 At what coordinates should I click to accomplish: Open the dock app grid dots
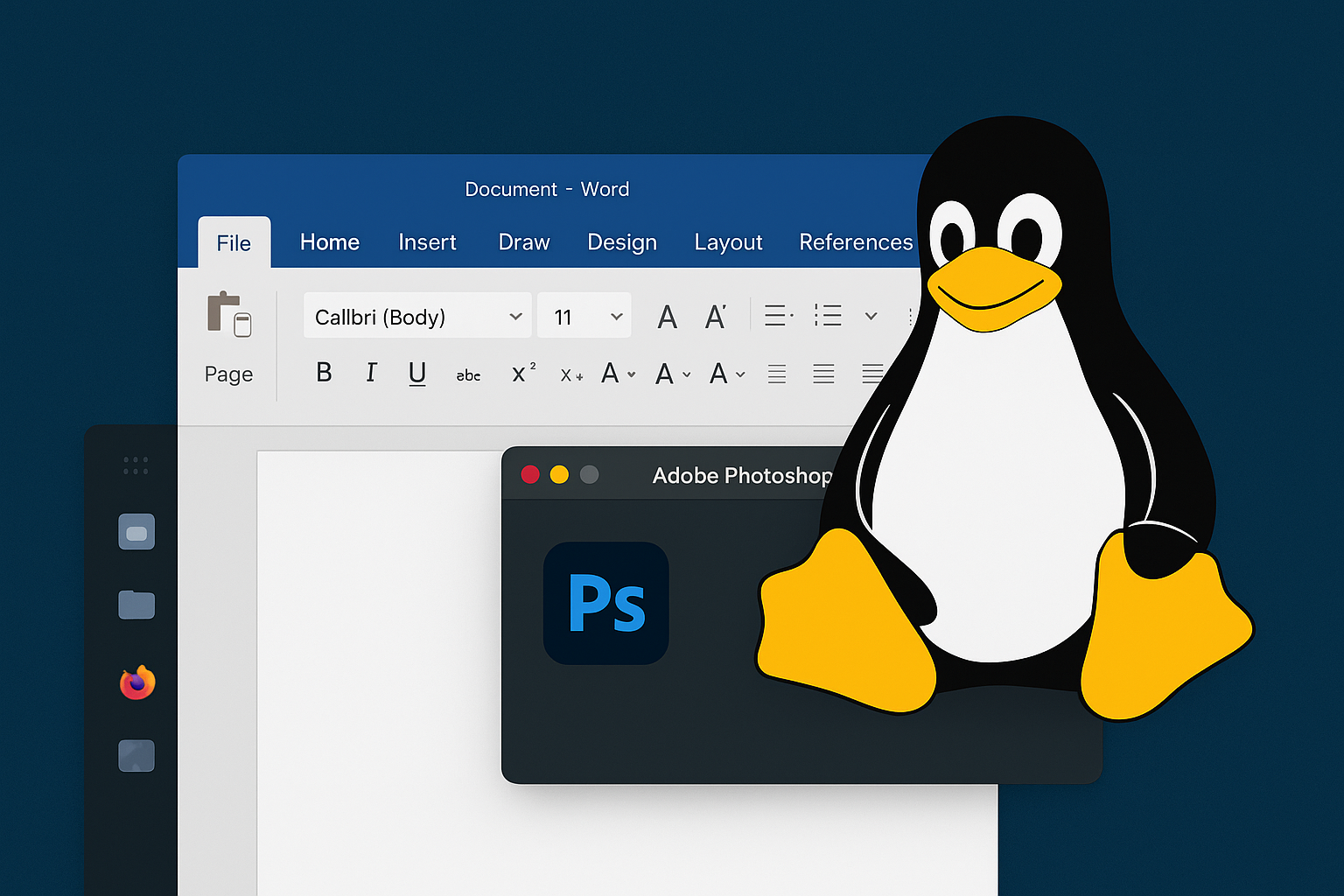(x=136, y=465)
